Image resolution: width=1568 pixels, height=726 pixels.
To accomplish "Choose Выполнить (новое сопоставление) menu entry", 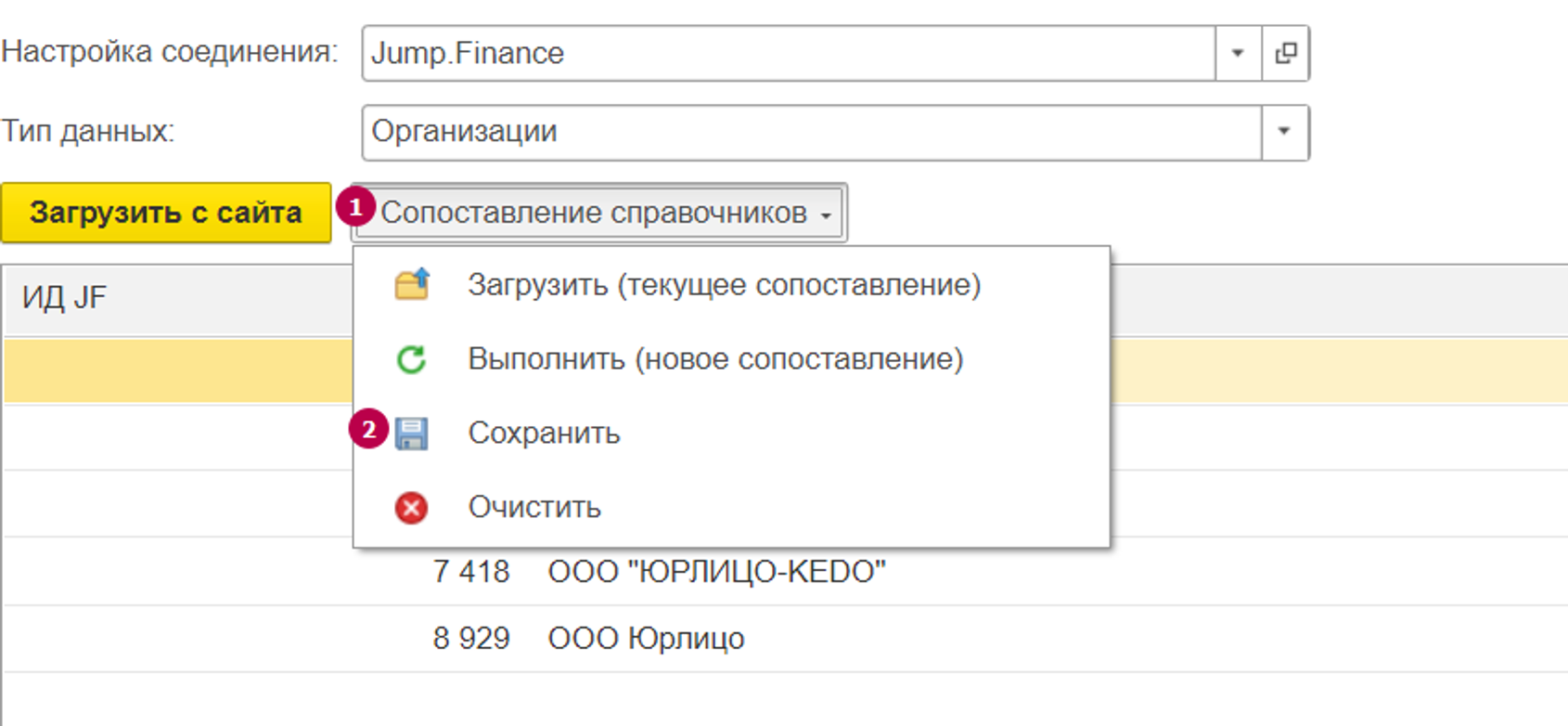I will pos(715,359).
